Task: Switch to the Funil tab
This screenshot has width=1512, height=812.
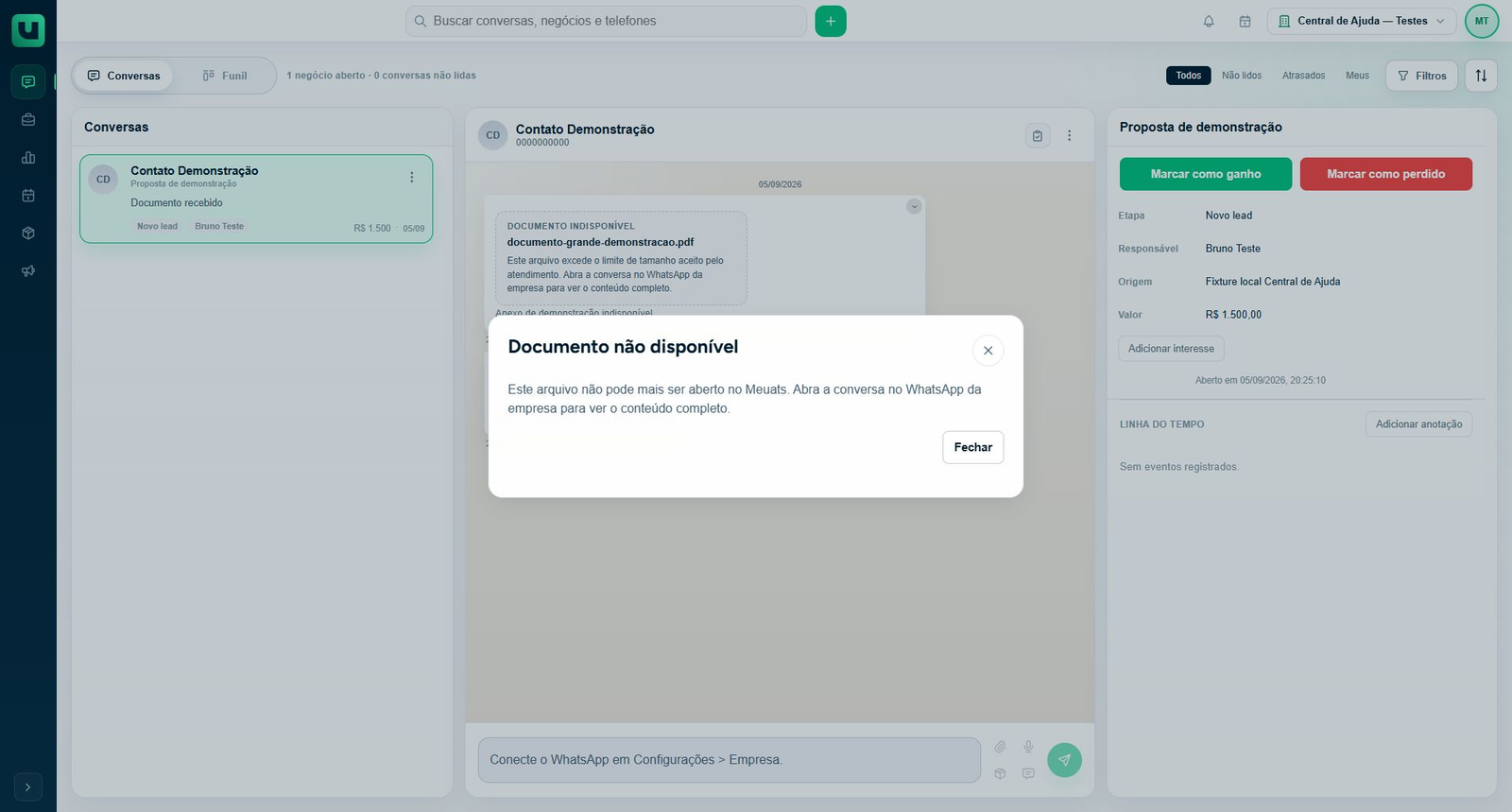Action: [x=225, y=76]
